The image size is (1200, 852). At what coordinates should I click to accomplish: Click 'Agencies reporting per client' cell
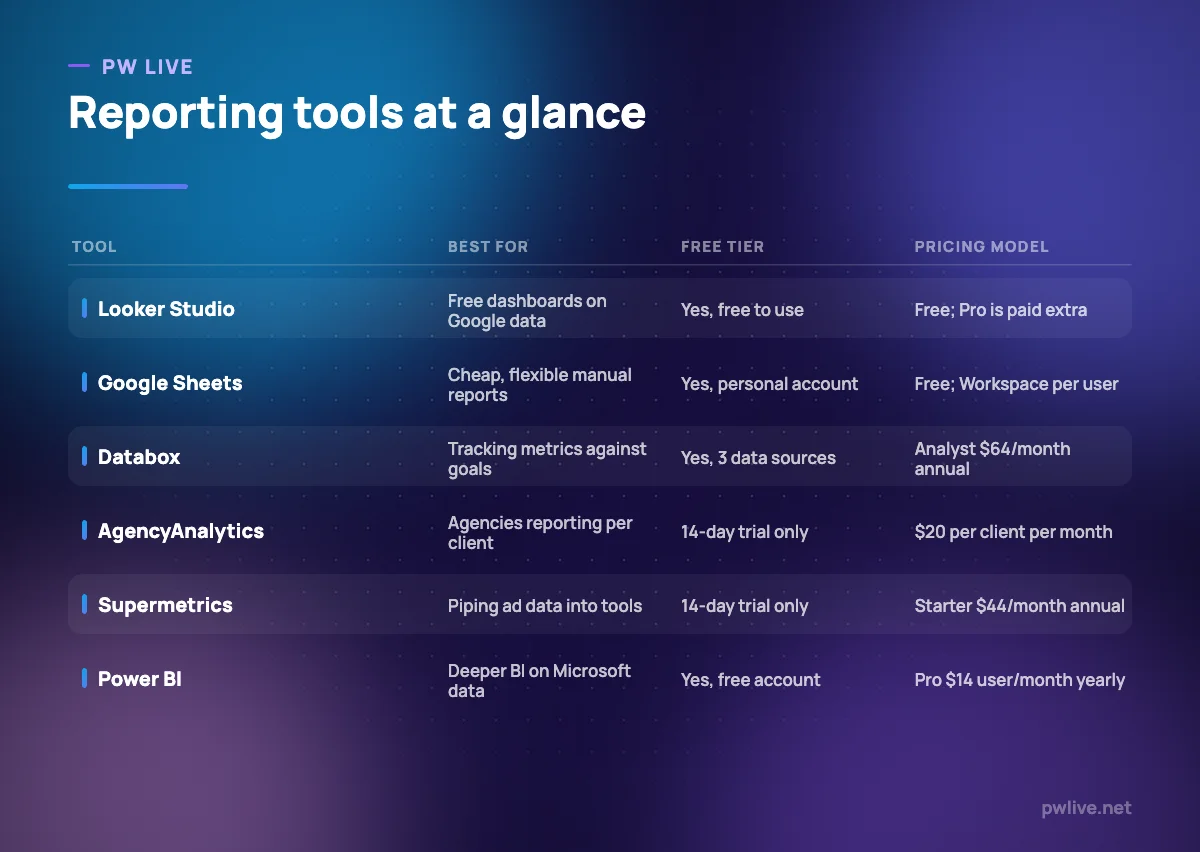540,532
